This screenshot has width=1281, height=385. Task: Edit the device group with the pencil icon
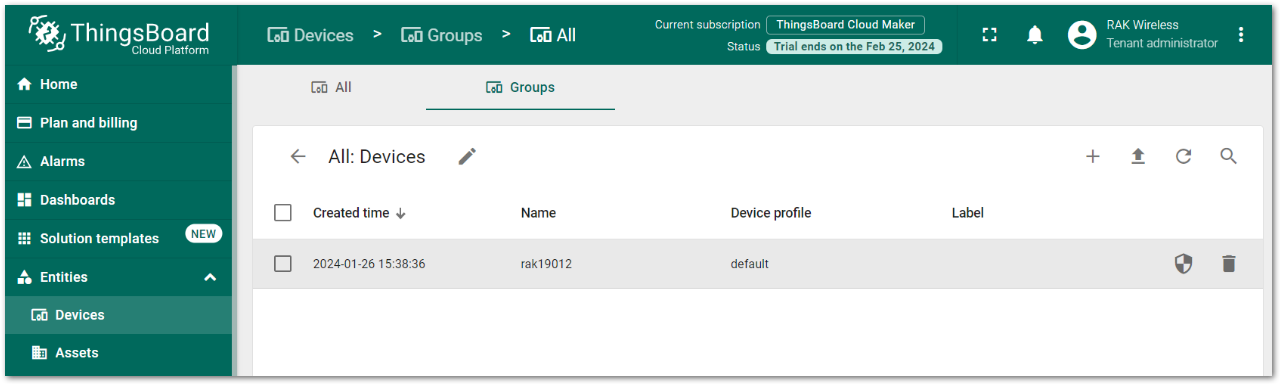click(467, 157)
